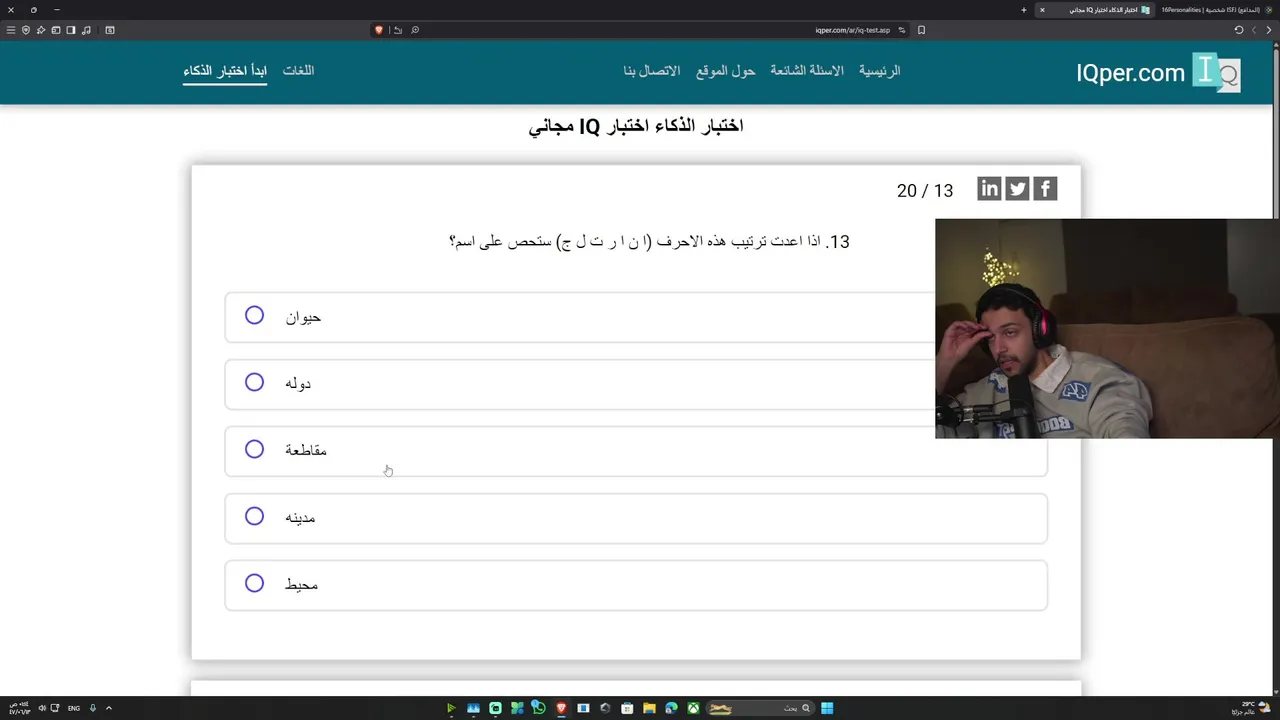Share the quiz on Twitter

pyautogui.click(x=1017, y=189)
